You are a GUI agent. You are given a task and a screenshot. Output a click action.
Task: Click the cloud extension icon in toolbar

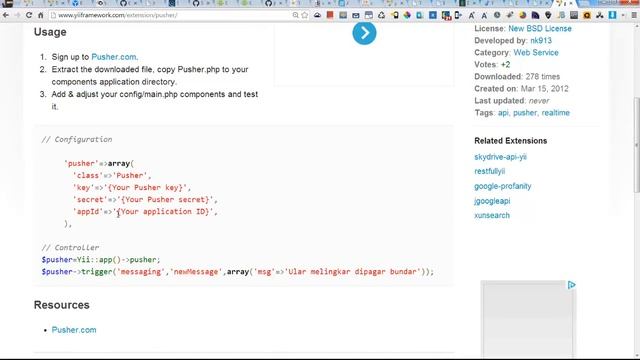click(317, 16)
